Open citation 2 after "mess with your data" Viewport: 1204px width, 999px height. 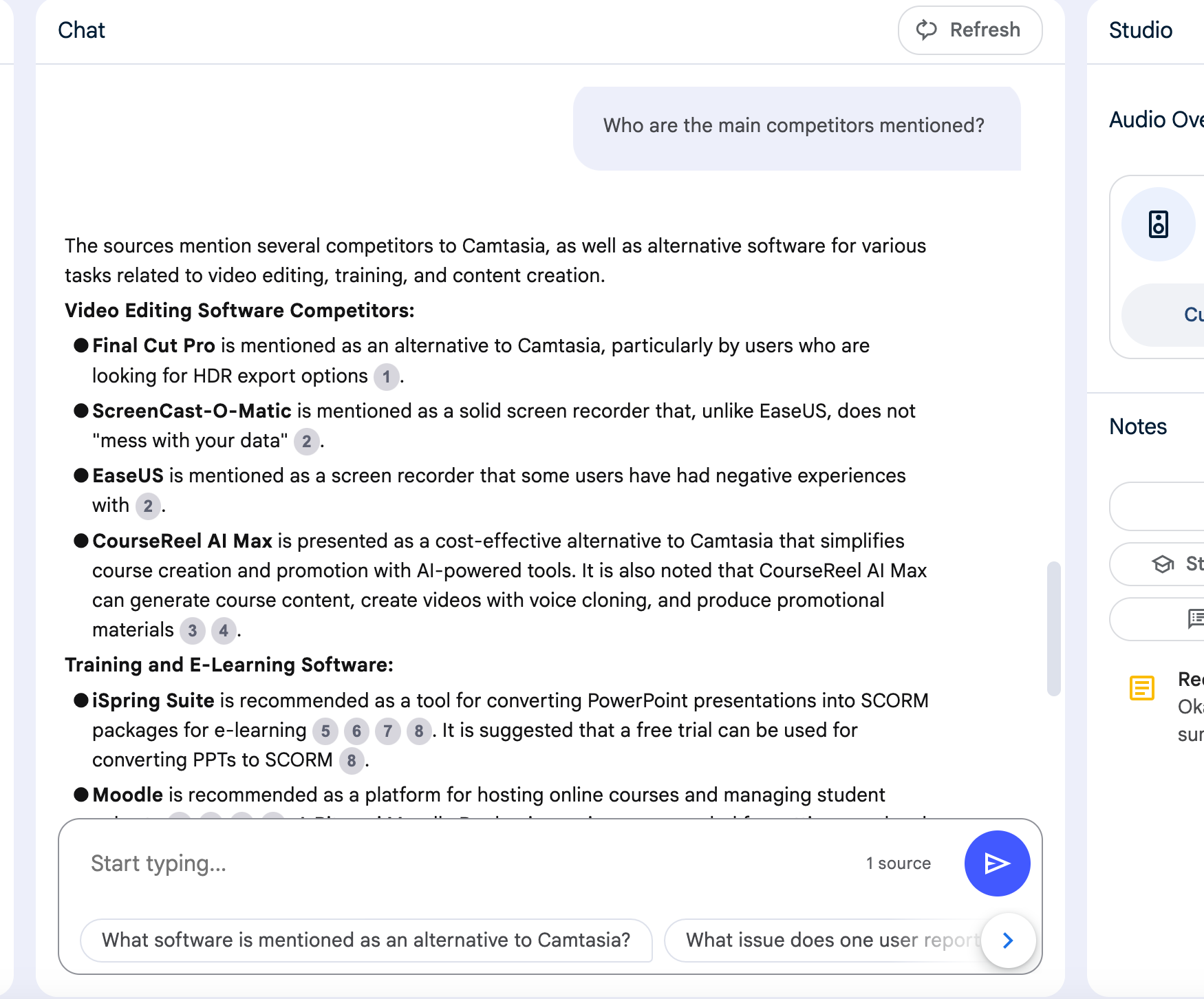coord(307,441)
